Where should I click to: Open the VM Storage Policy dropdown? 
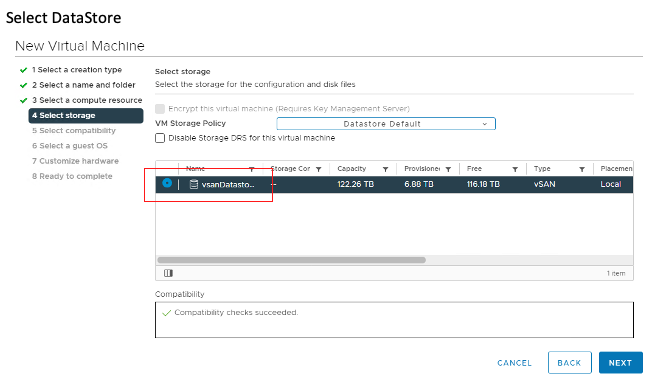click(x=386, y=124)
